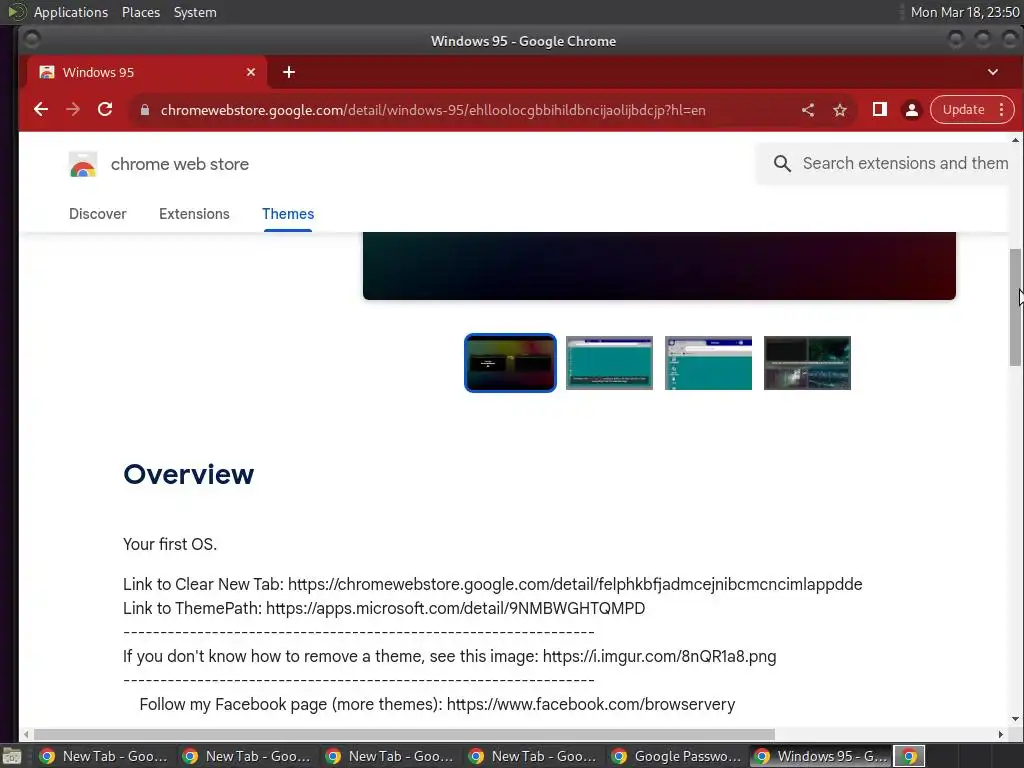Open the Places menu
This screenshot has width=1024, height=768.
coord(140,12)
